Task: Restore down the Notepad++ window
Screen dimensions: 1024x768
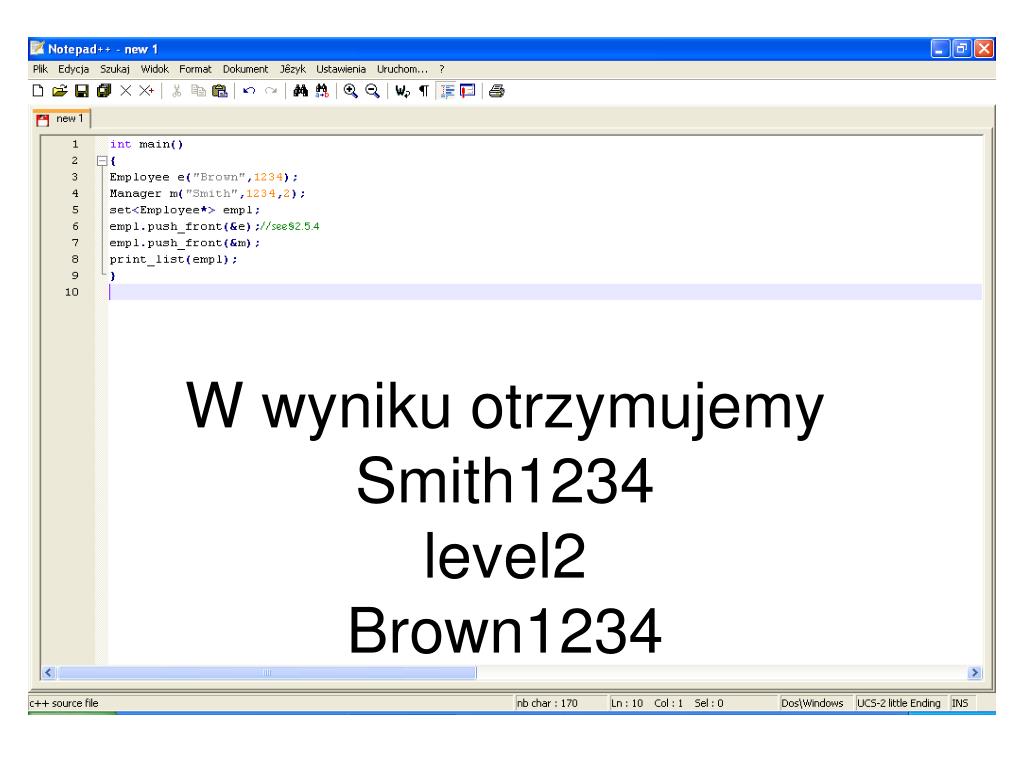Action: point(962,49)
